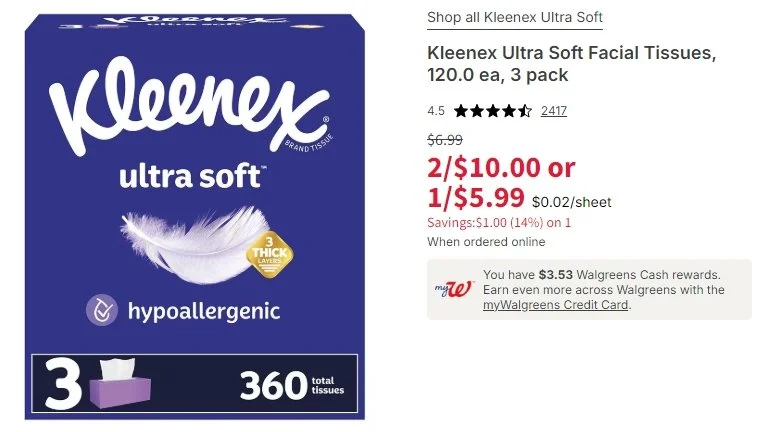
Task: Open the Shop all Kleenex Ultra Soft link
Action: click(514, 17)
